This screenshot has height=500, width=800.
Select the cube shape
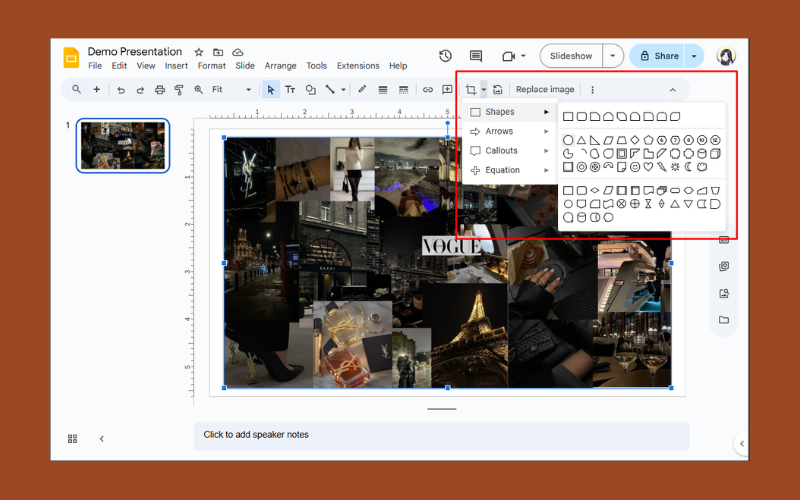click(x=715, y=154)
